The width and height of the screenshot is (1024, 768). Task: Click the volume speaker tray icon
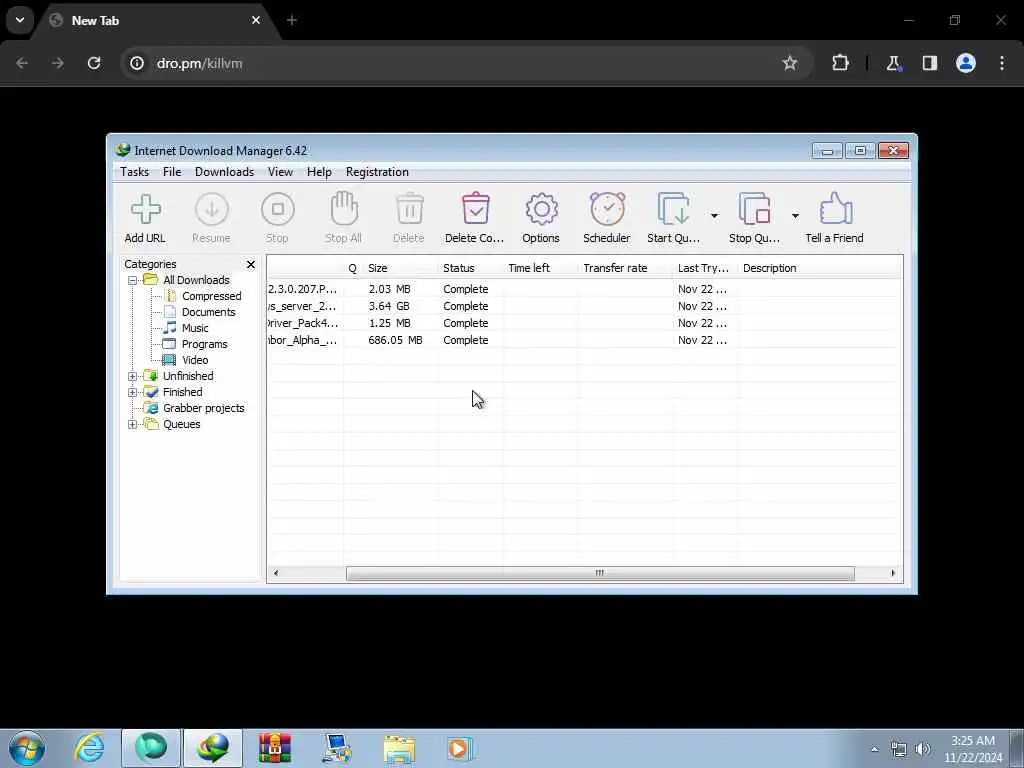pos(922,749)
